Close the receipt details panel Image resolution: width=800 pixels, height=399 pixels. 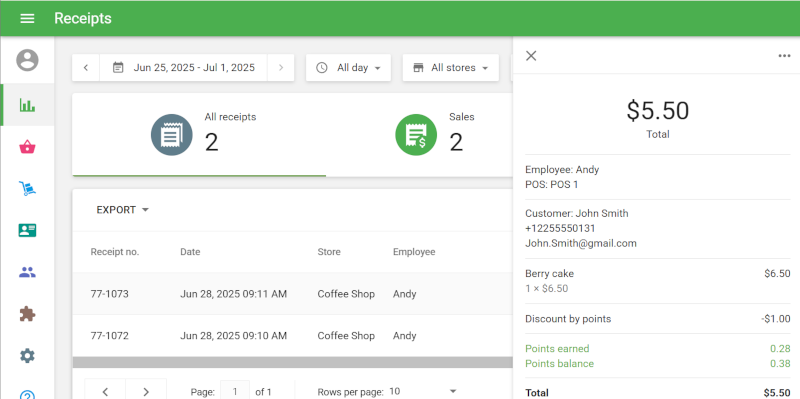531,56
